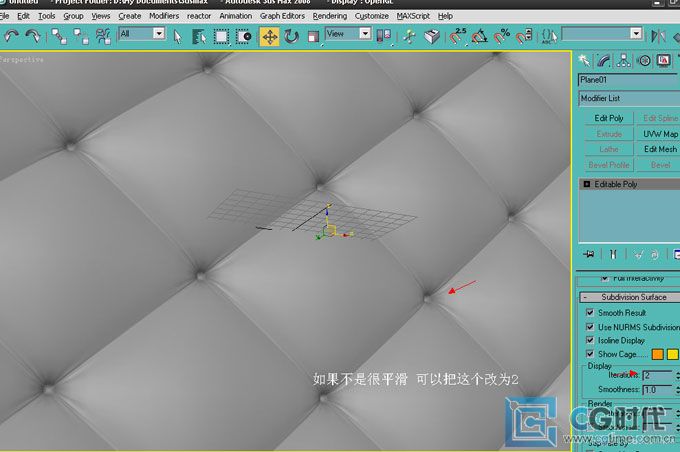Click the Display Smoothness value field

(x=657, y=390)
